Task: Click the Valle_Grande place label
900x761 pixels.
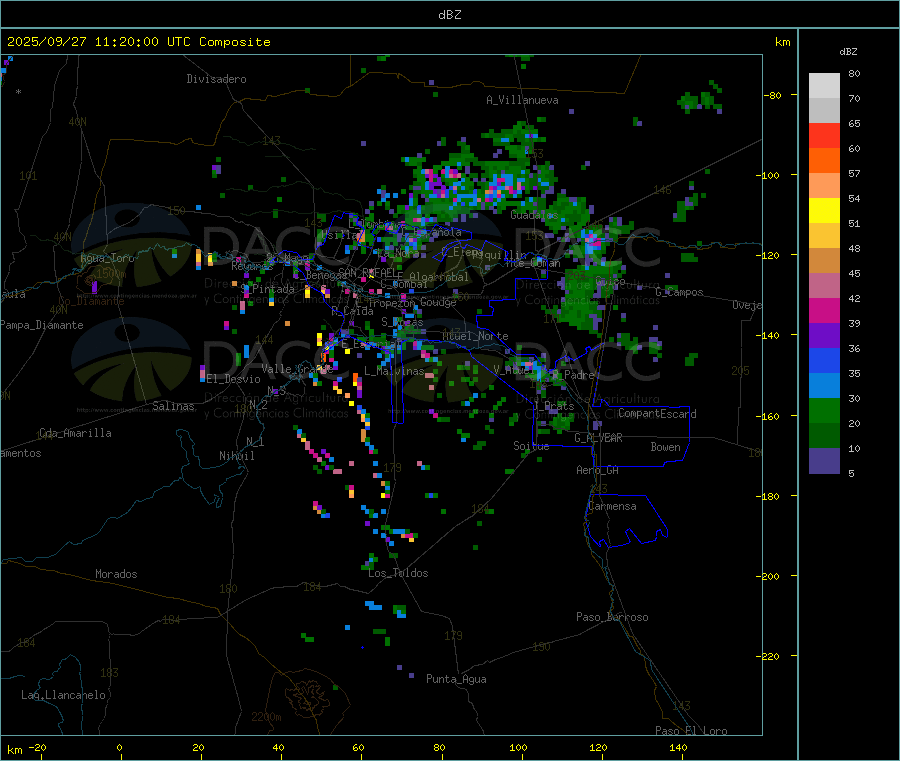Action: point(297,369)
